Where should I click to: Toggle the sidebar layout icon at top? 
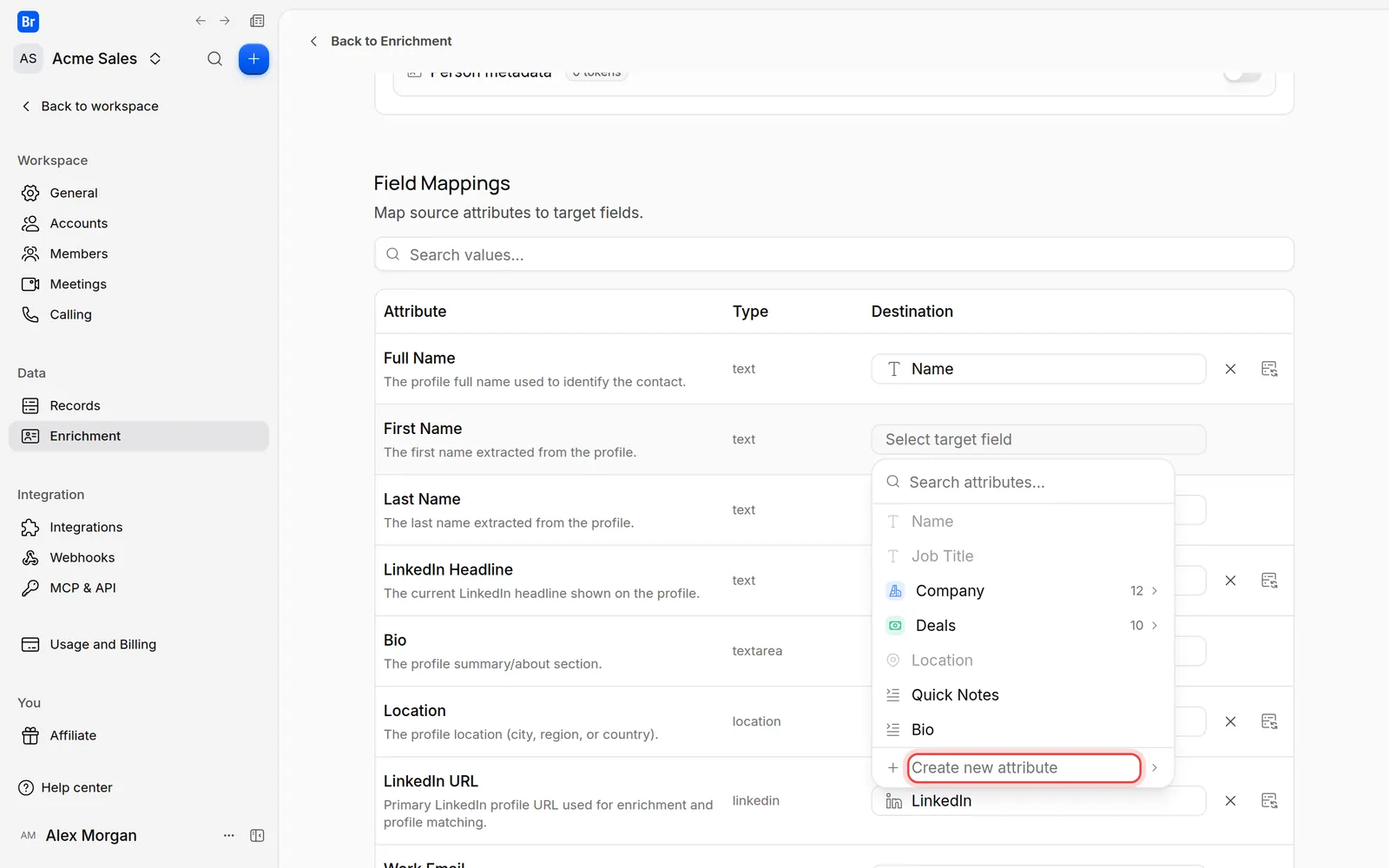point(257,21)
